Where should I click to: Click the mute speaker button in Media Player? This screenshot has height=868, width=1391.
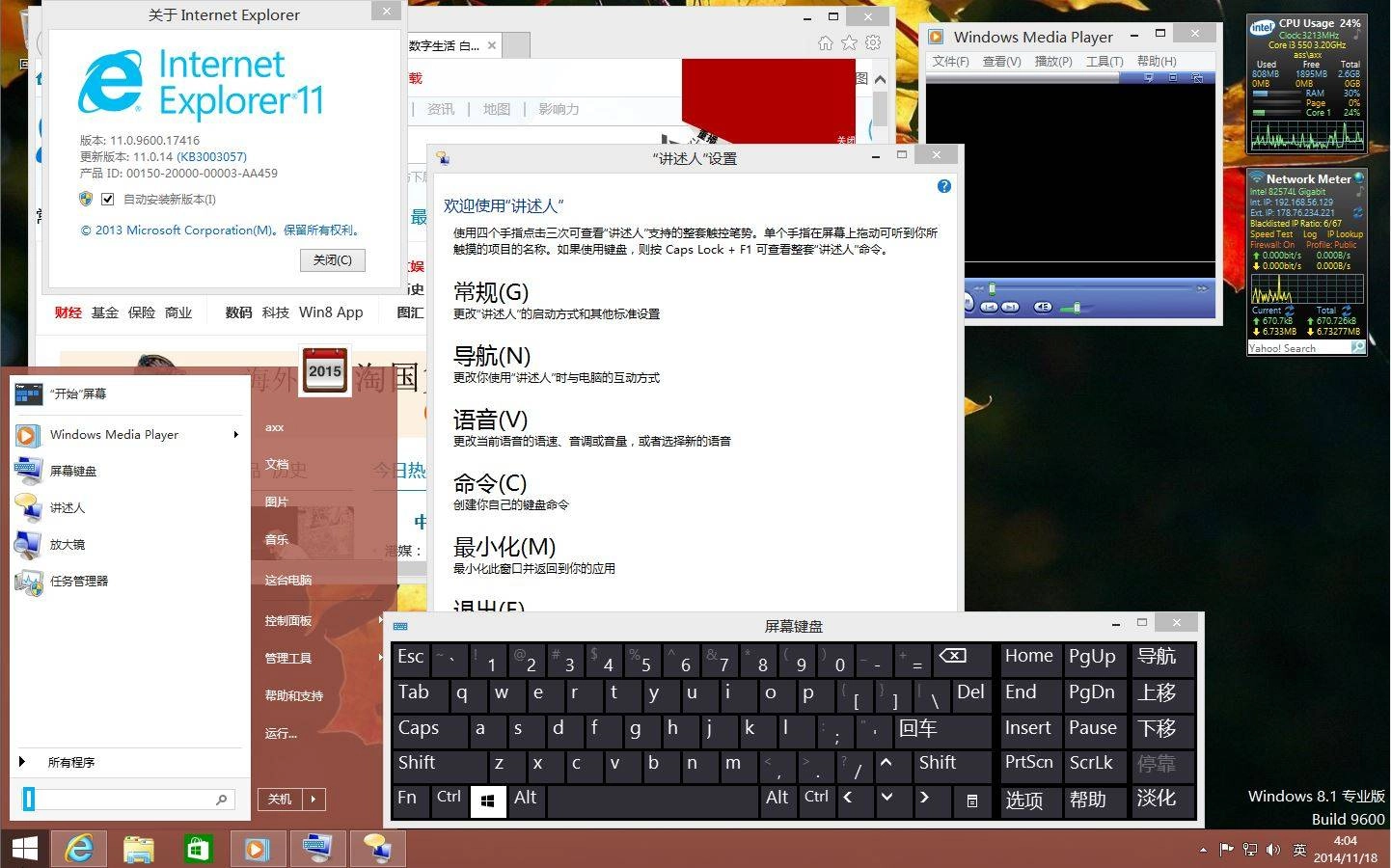tap(1043, 307)
